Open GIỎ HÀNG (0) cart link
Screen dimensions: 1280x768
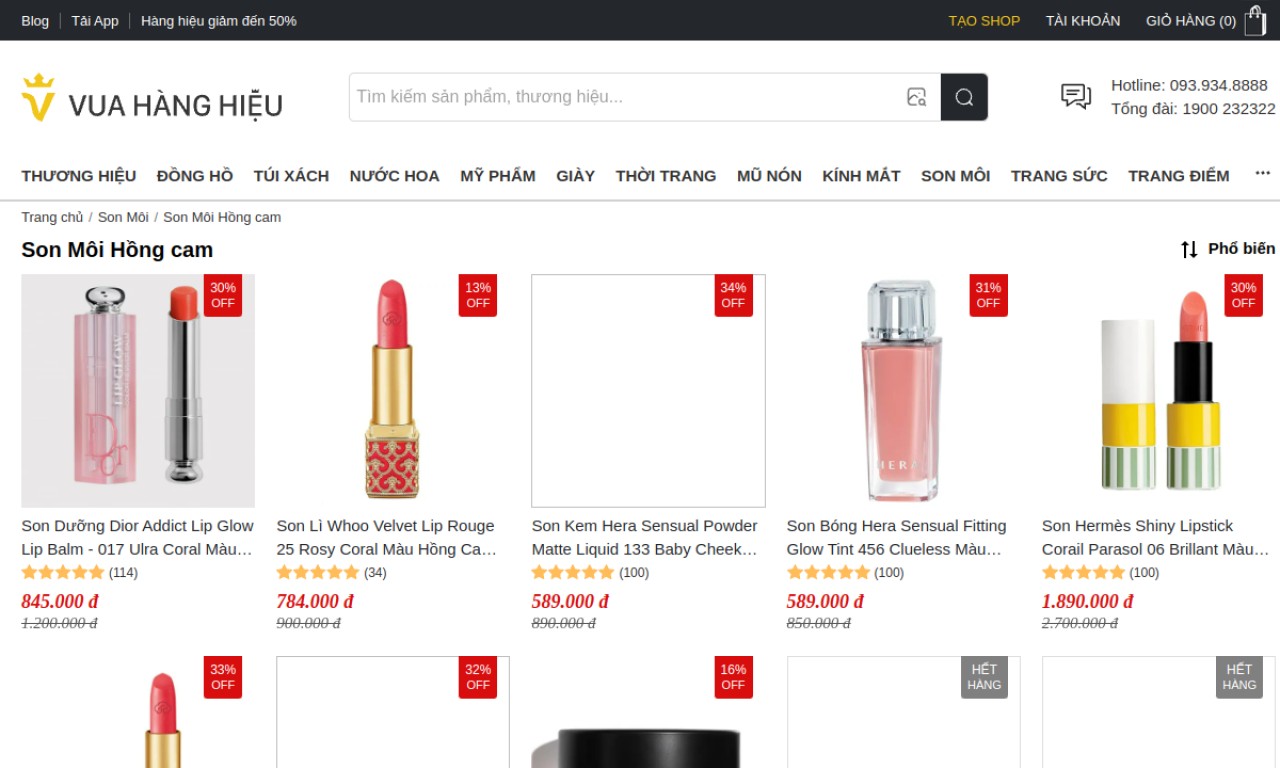(x=1191, y=21)
